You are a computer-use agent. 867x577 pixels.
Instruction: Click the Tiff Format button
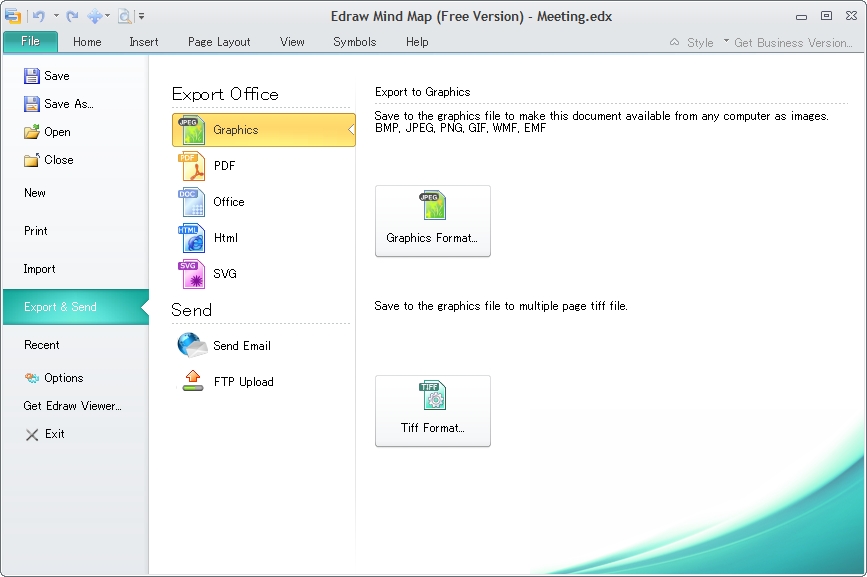(432, 411)
